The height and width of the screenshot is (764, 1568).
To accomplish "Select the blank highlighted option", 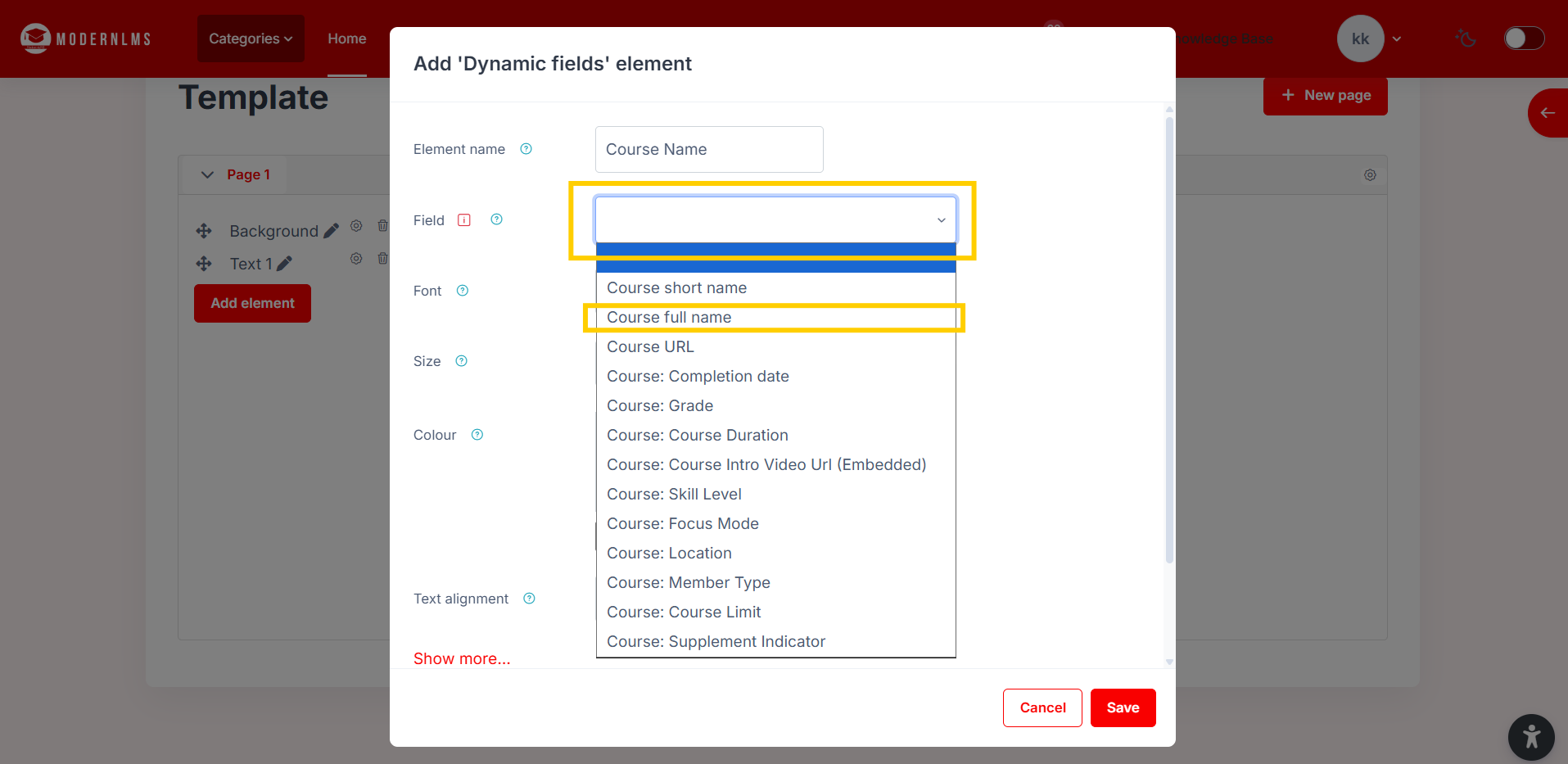I will pyautogui.click(x=775, y=258).
